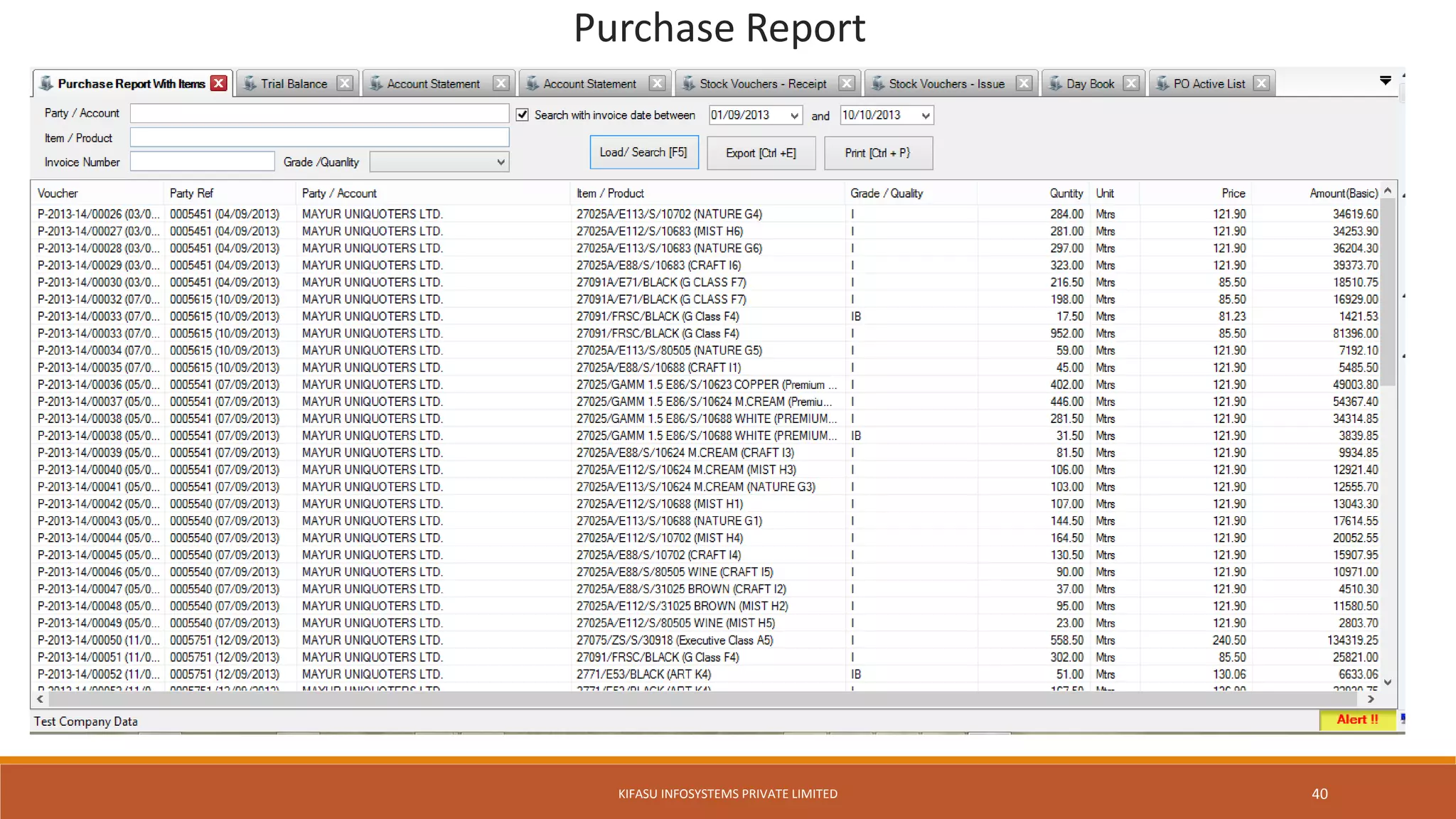Open the from-date 01/09/2013 dropdown
The height and width of the screenshot is (819, 1456).
[x=794, y=115]
